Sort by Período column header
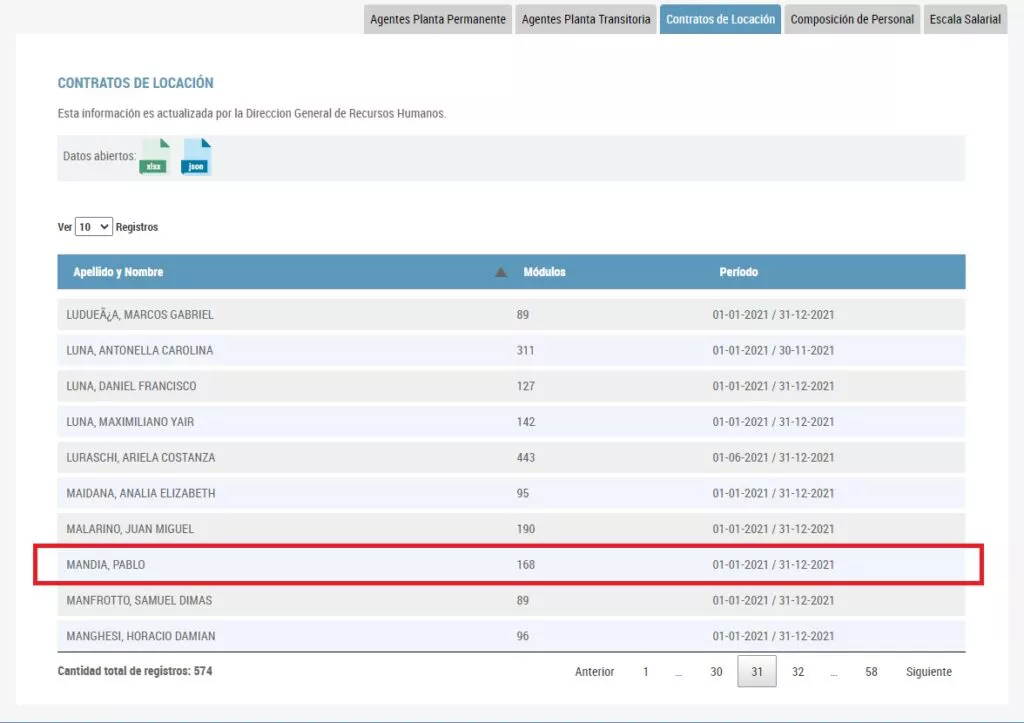 click(x=738, y=272)
